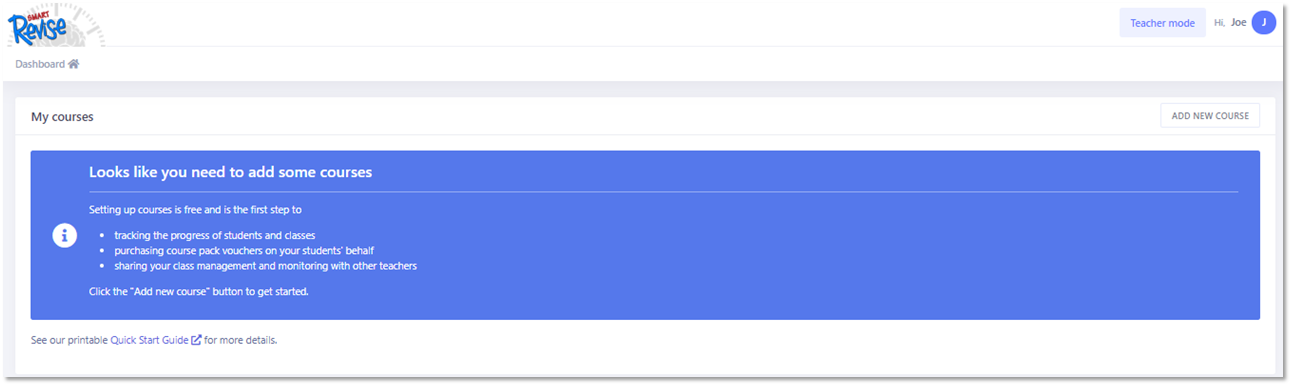Screen dimensions: 1292x386
Task: Open the Quick Start Guide link
Action: [x=149, y=341]
